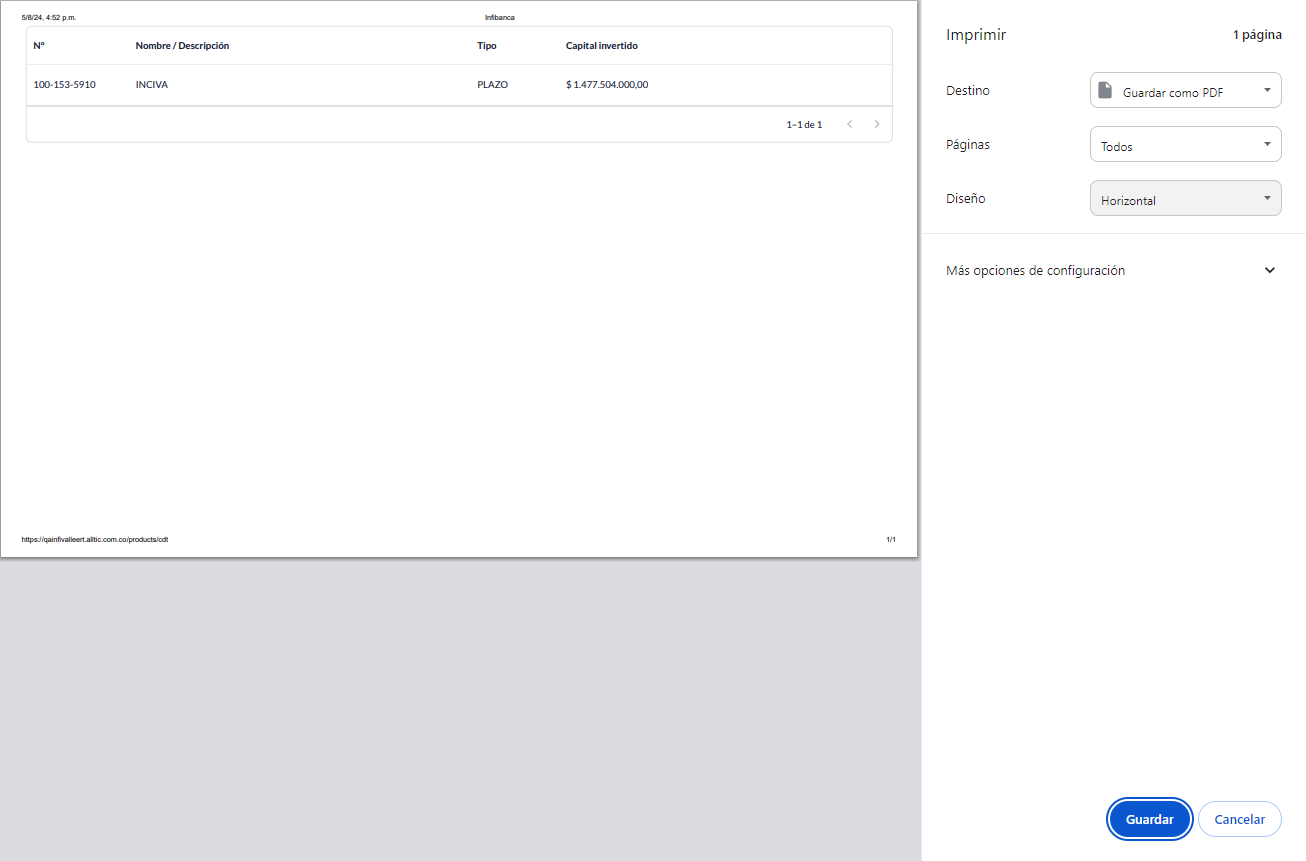Viewport: 1306px width, 861px height.
Task: Click the 1–1 de 1 pagination text
Action: pyautogui.click(x=804, y=125)
